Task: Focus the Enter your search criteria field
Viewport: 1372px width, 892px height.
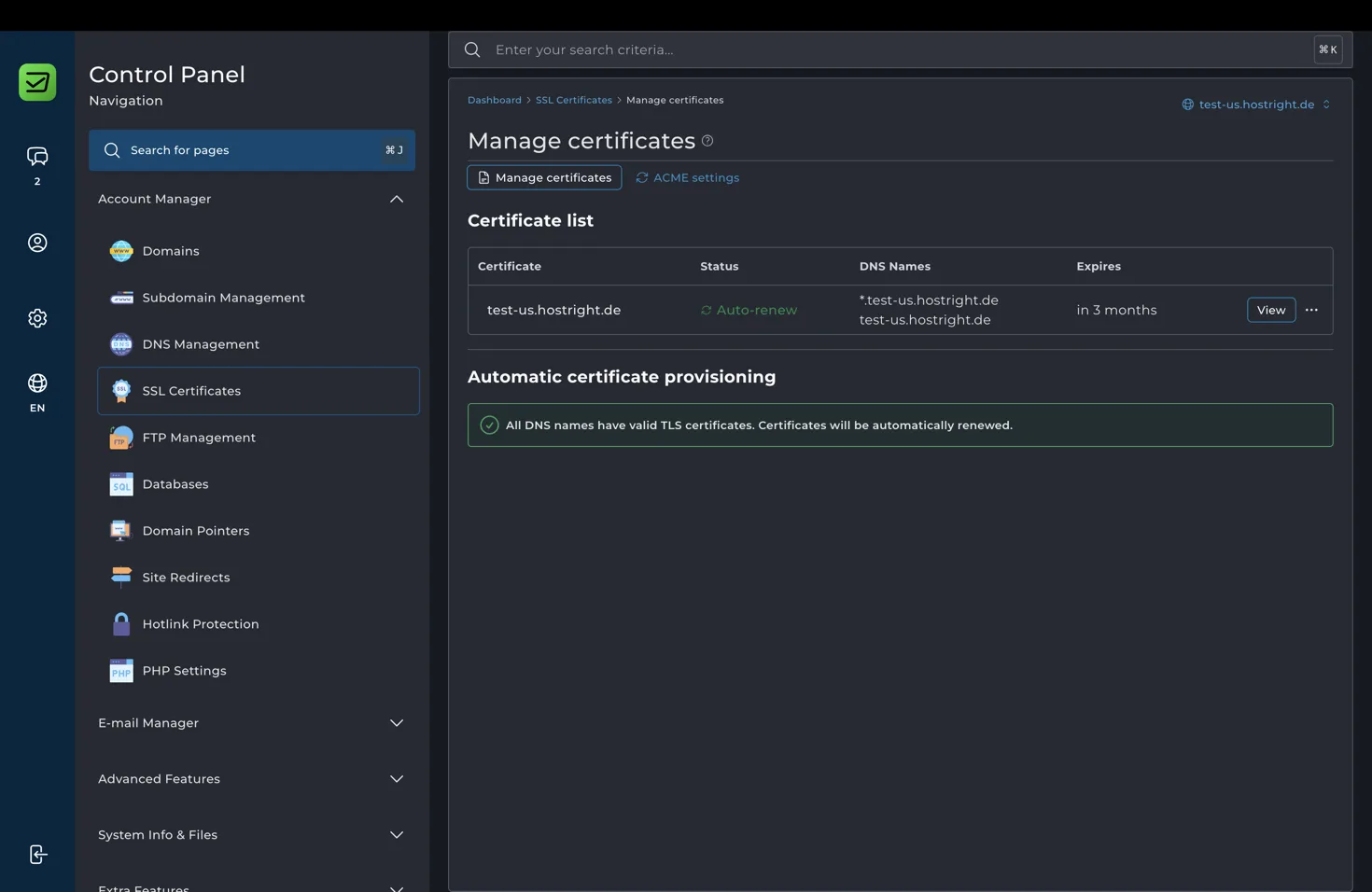Action: click(x=900, y=49)
